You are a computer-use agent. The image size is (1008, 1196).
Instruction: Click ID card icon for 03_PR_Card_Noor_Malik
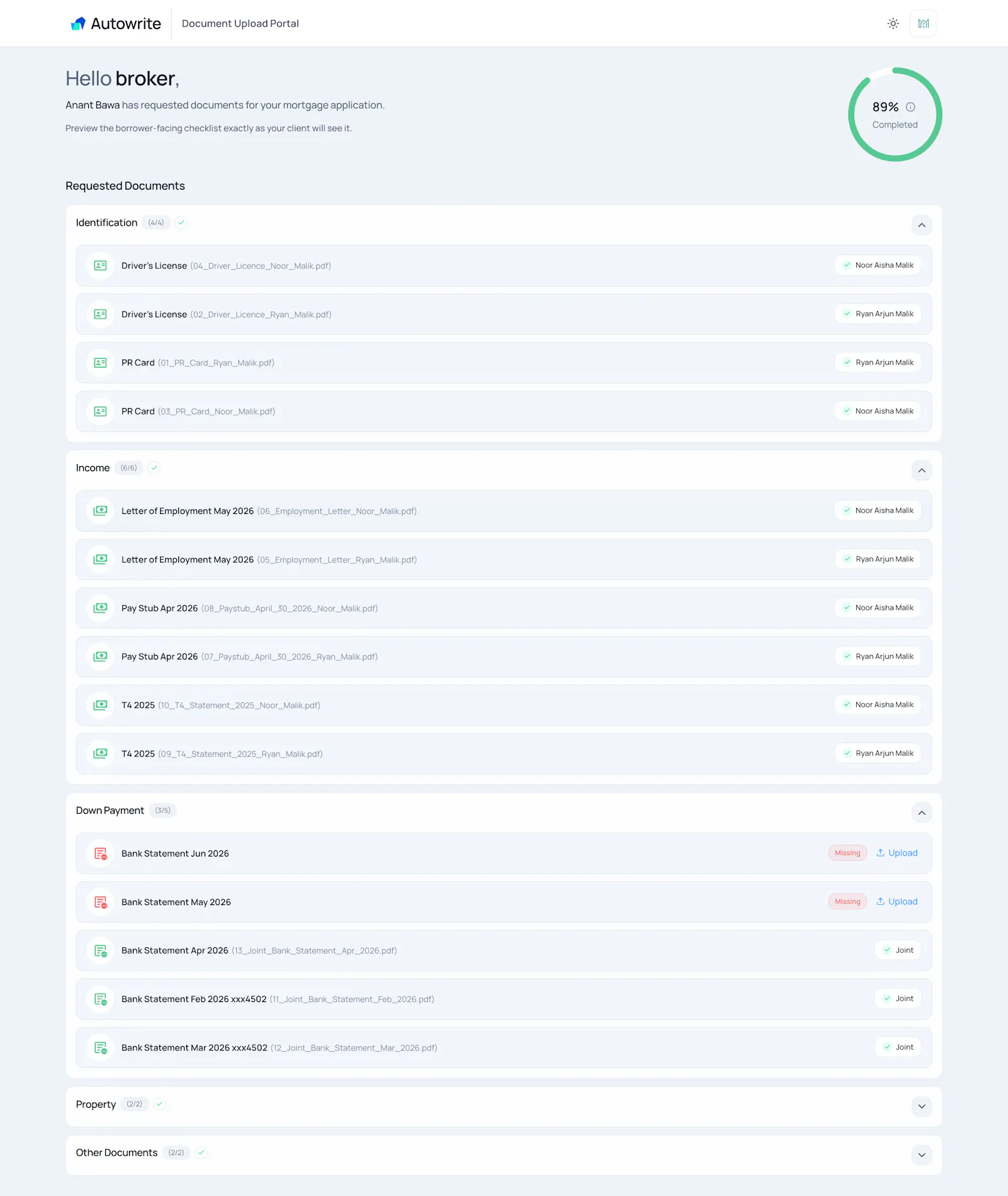pyautogui.click(x=100, y=411)
